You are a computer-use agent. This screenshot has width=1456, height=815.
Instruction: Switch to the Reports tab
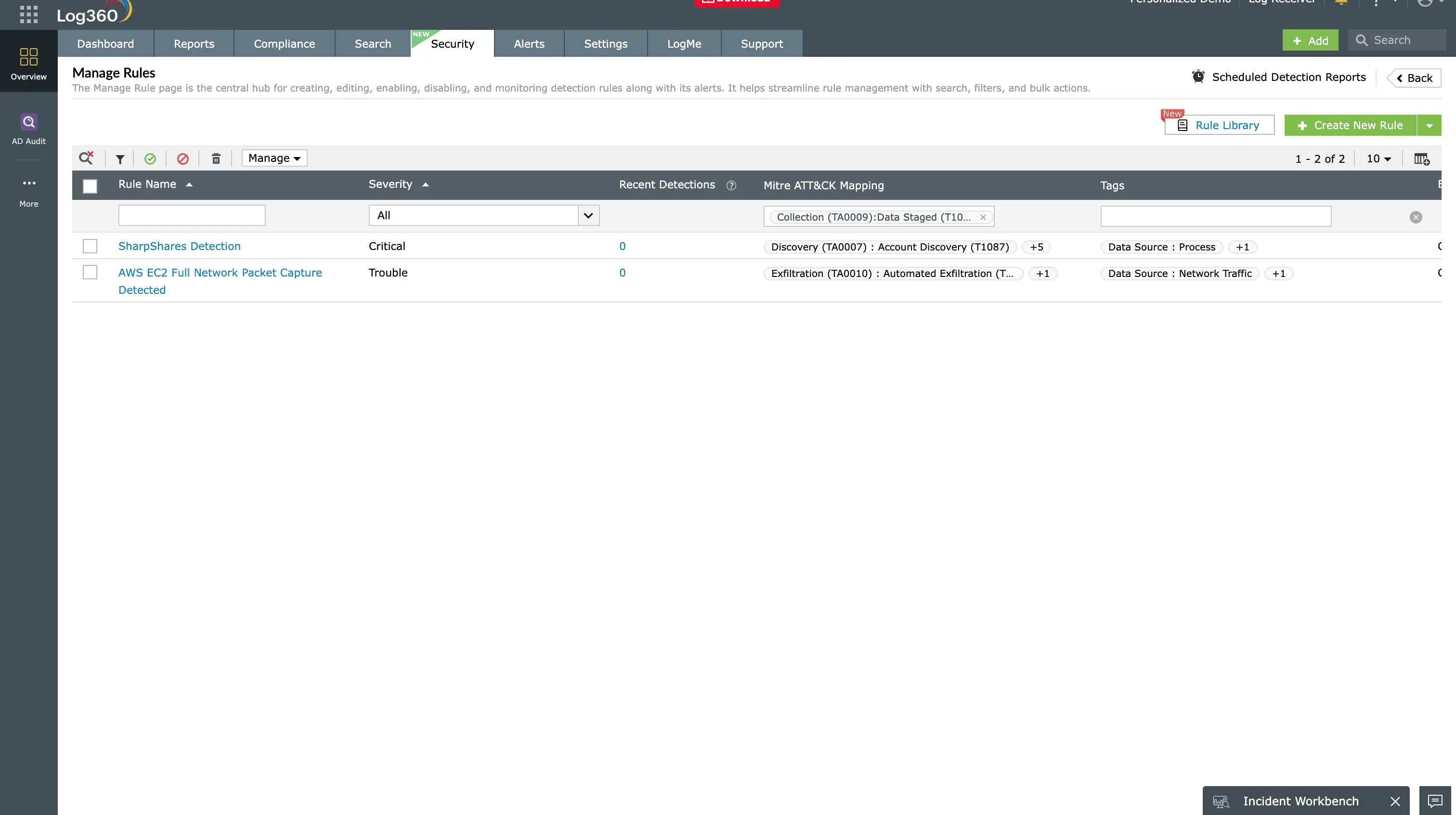(194, 43)
